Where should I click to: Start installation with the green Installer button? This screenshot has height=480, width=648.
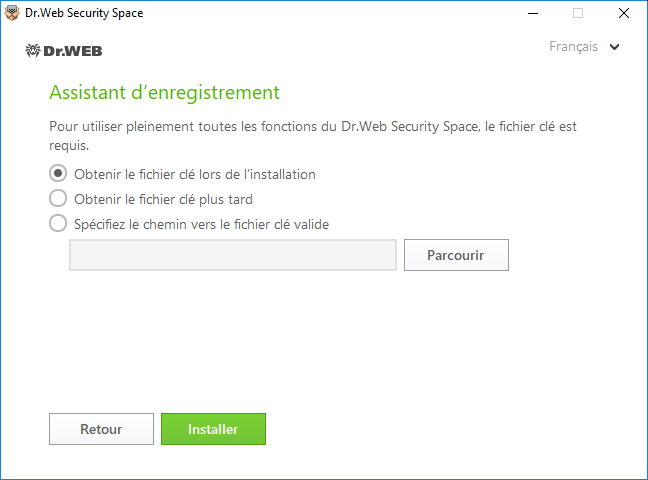[213, 429]
